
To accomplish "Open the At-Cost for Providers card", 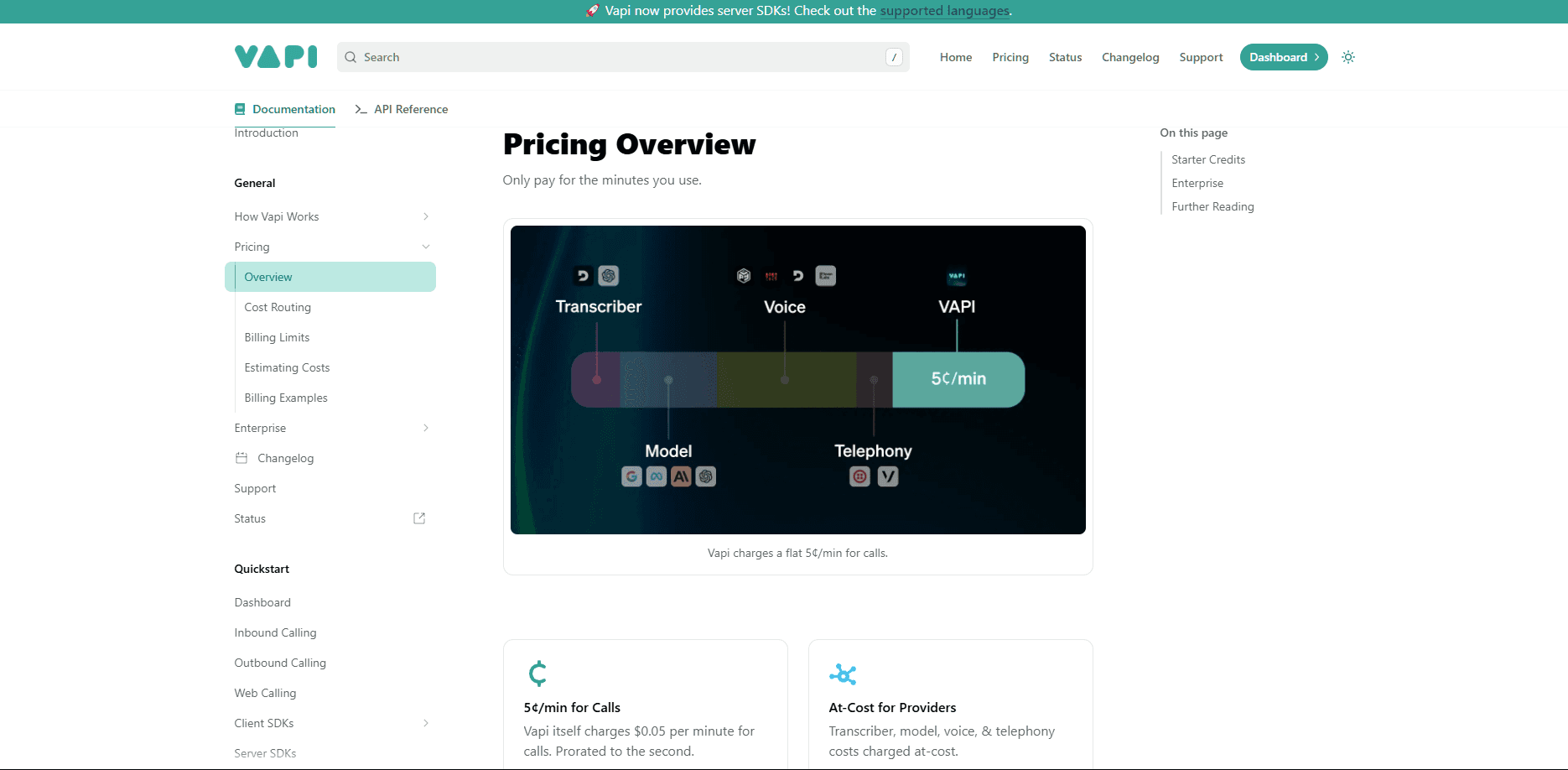I will (950, 705).
